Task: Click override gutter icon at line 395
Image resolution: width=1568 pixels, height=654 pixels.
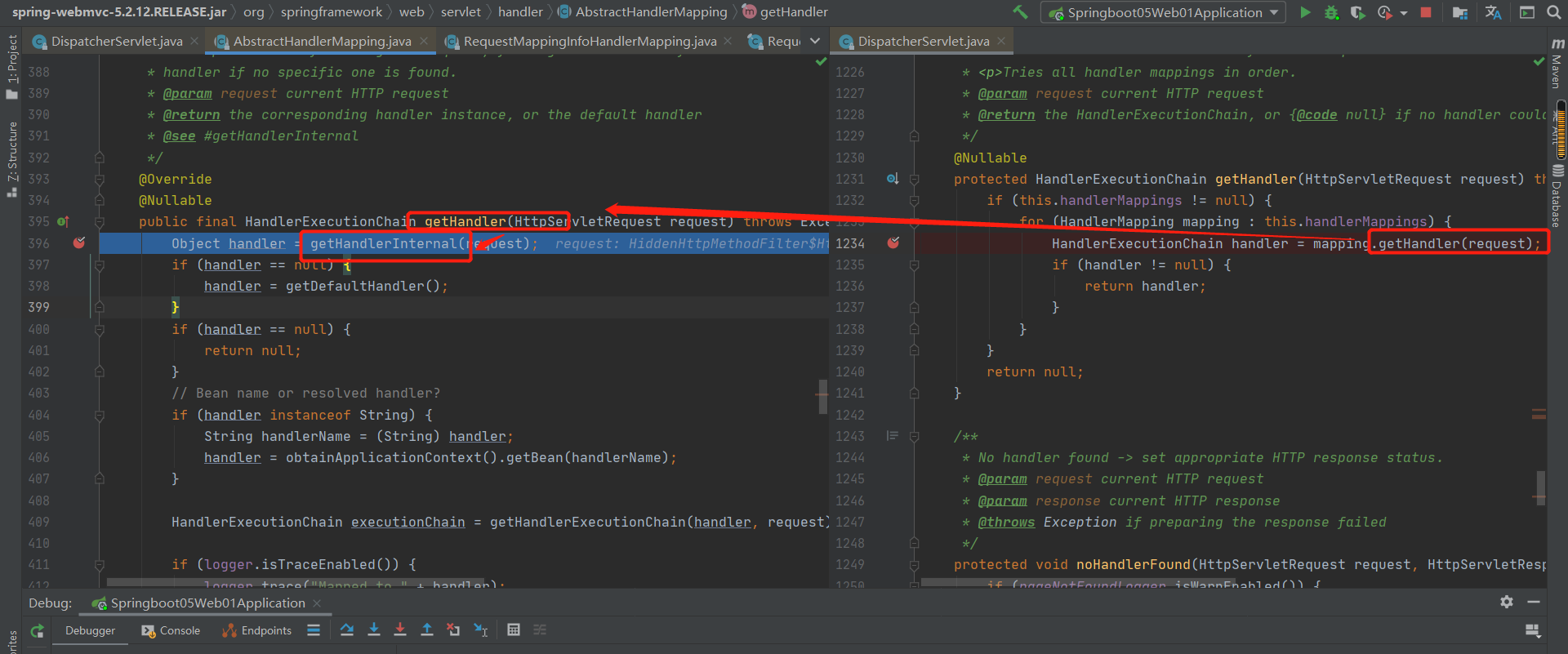Action: point(63,221)
